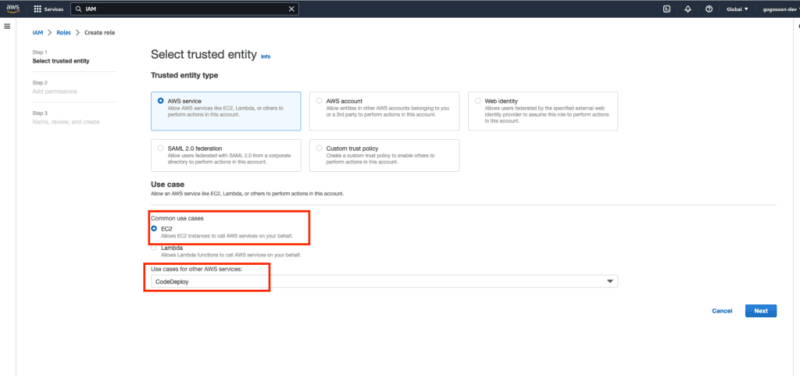This screenshot has width=800, height=376.
Task: Click the Name, review, and create step
Action: [x=66, y=122]
